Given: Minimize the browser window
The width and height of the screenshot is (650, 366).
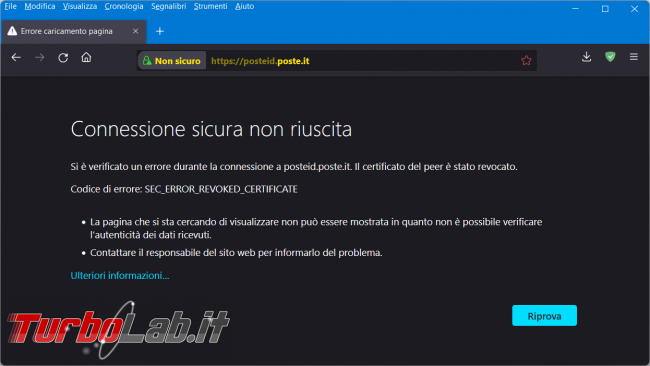Looking at the screenshot, I should tap(575, 8).
